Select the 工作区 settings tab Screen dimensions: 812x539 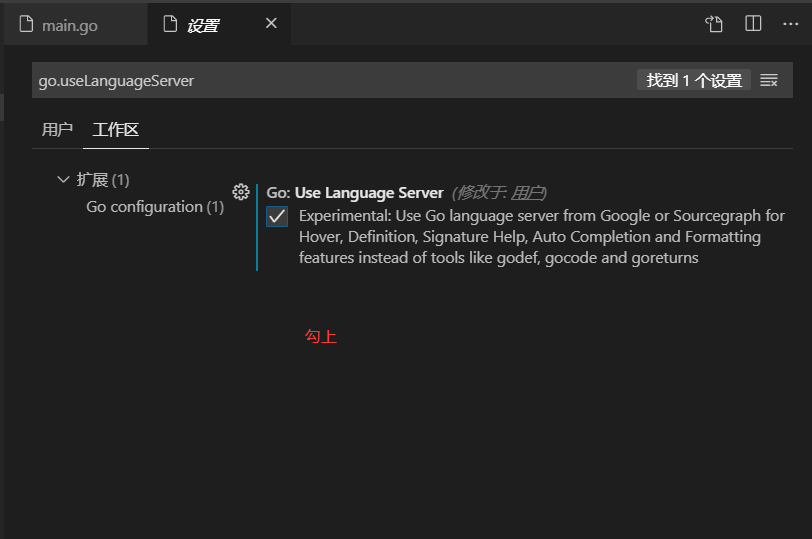(x=116, y=129)
